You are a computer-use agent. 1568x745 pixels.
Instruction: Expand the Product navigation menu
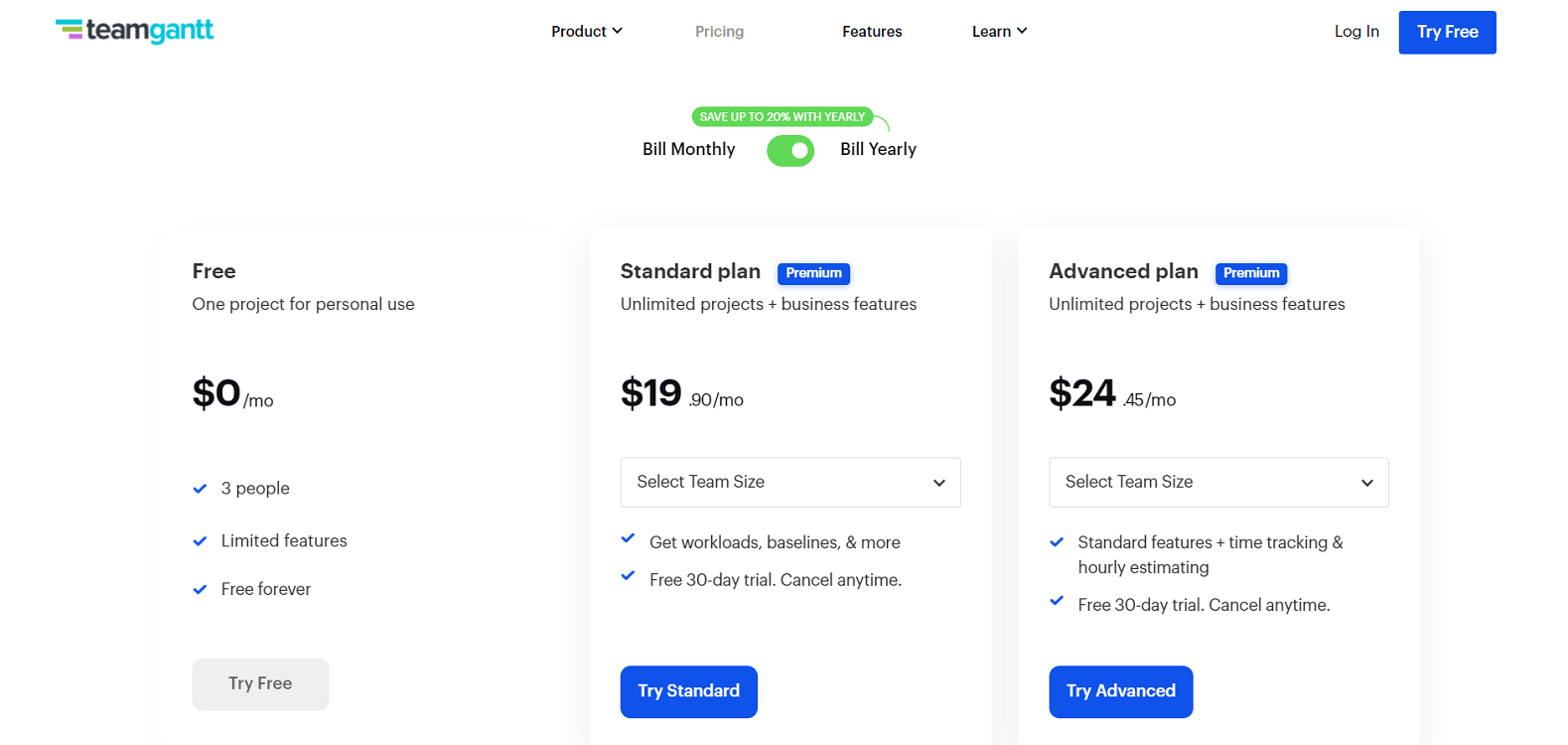587,32
